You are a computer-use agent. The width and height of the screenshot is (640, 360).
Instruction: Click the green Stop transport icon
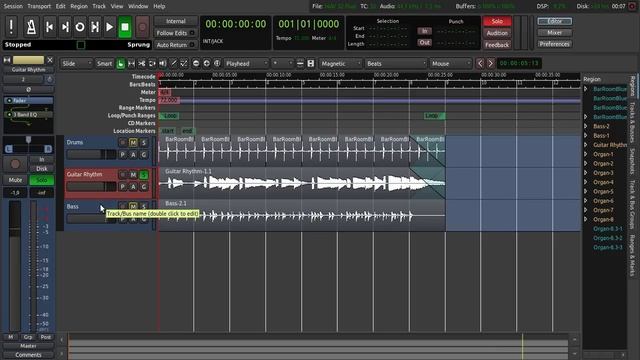pos(125,27)
